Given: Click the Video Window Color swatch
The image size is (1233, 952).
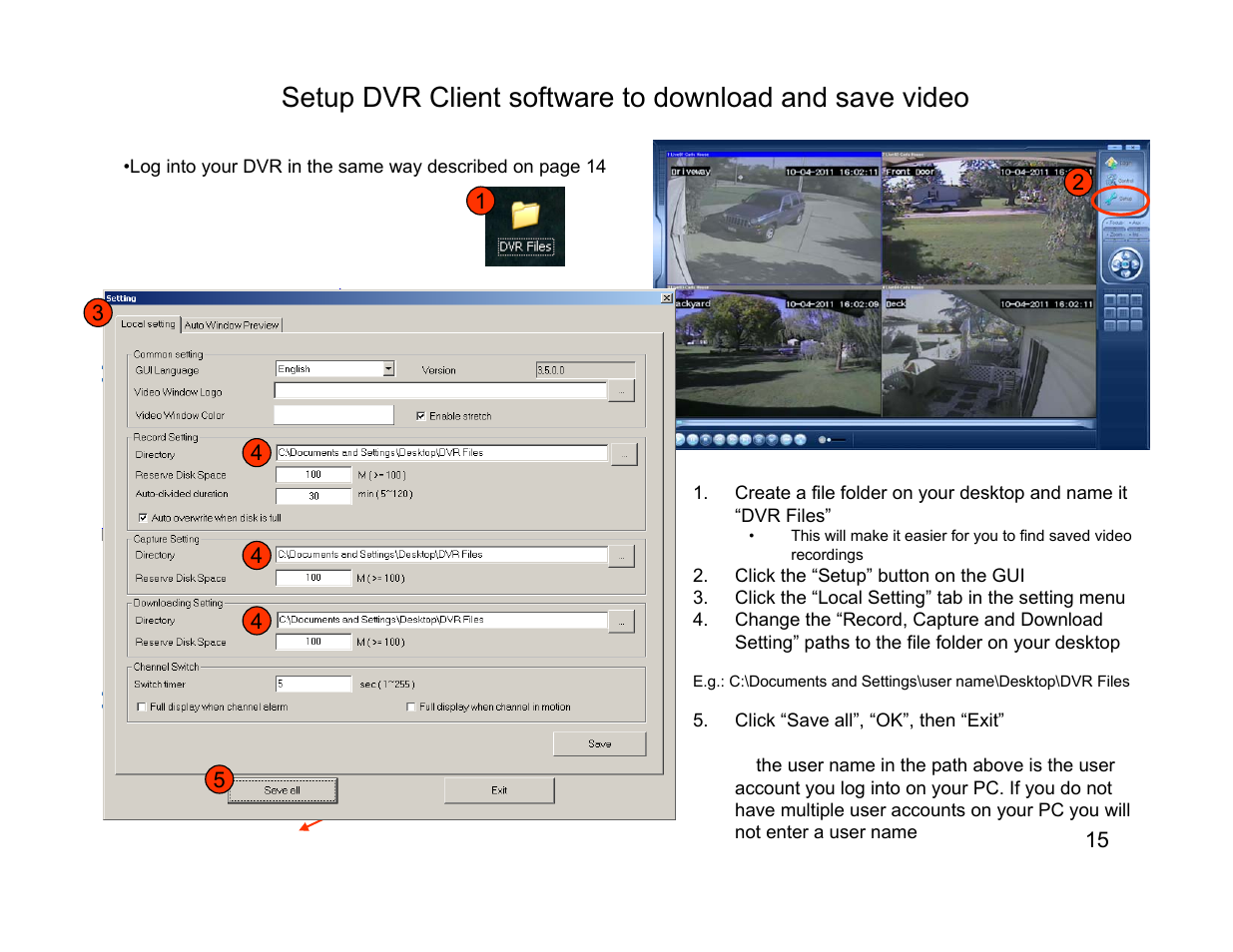Looking at the screenshot, I should (x=333, y=414).
